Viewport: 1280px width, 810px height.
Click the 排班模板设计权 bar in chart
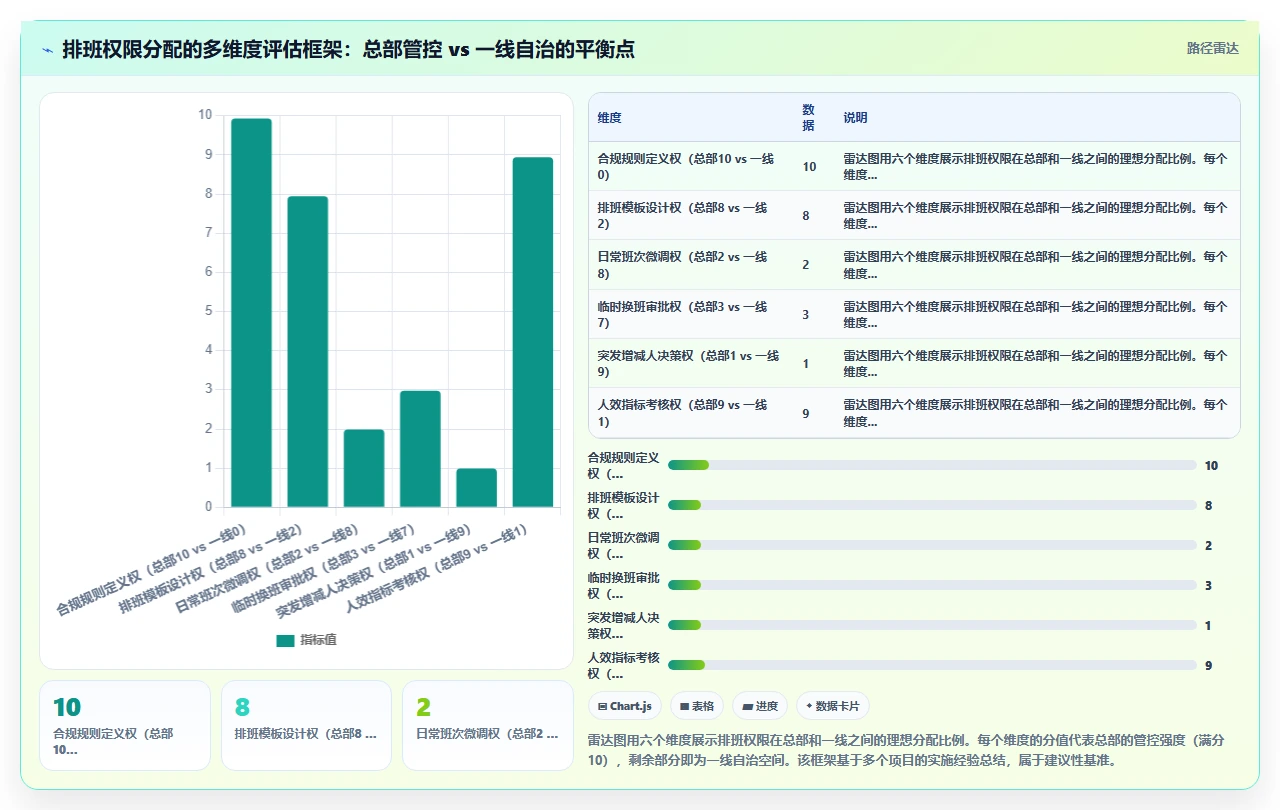[x=308, y=351]
